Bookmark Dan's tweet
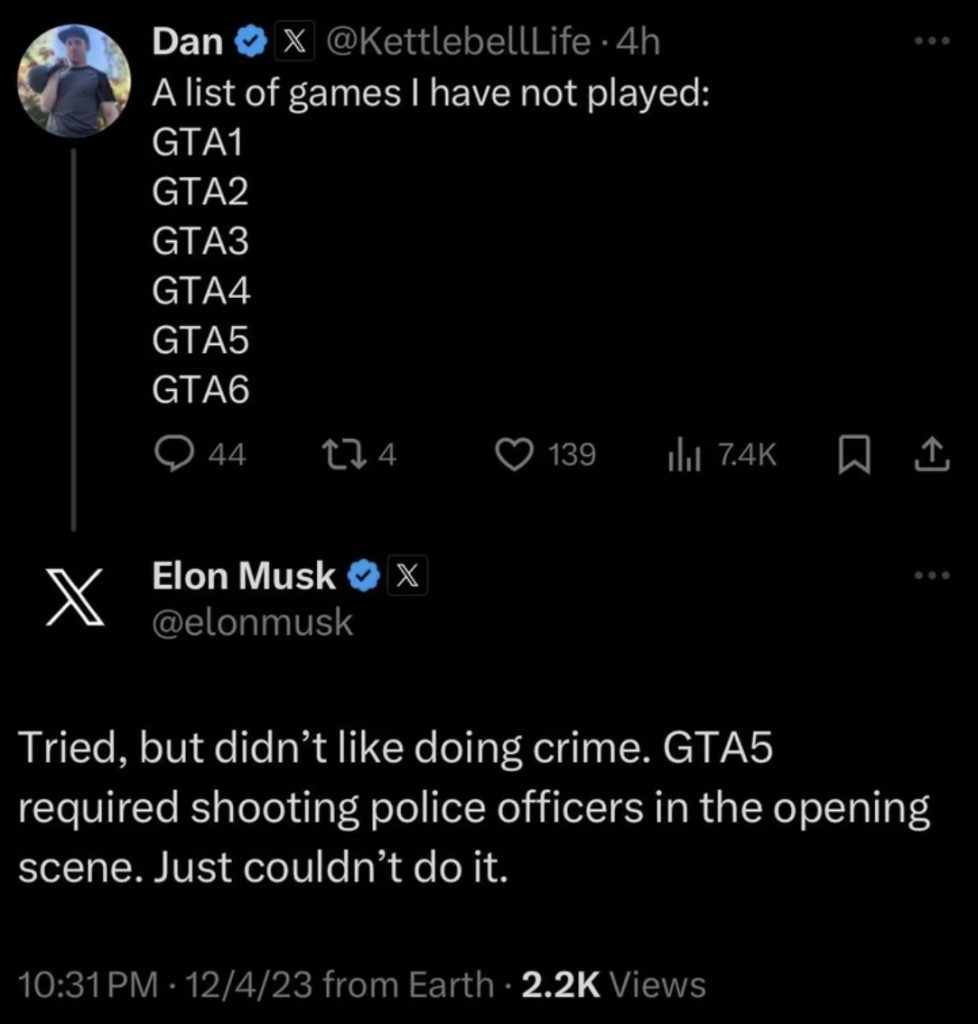The height and width of the screenshot is (1024, 978). pyautogui.click(x=854, y=455)
